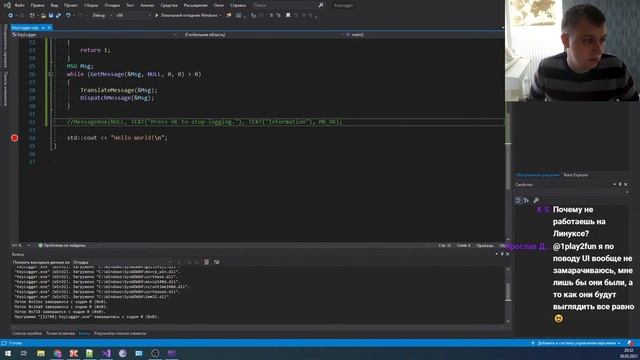Open the main() member dropdown

424,35
